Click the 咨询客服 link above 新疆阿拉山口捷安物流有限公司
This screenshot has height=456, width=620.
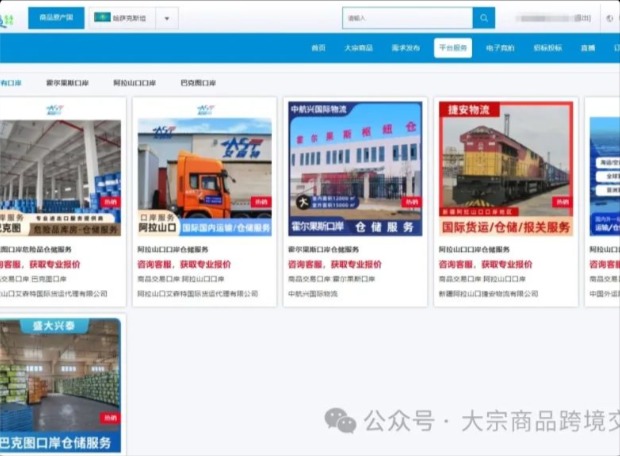pos(457,264)
